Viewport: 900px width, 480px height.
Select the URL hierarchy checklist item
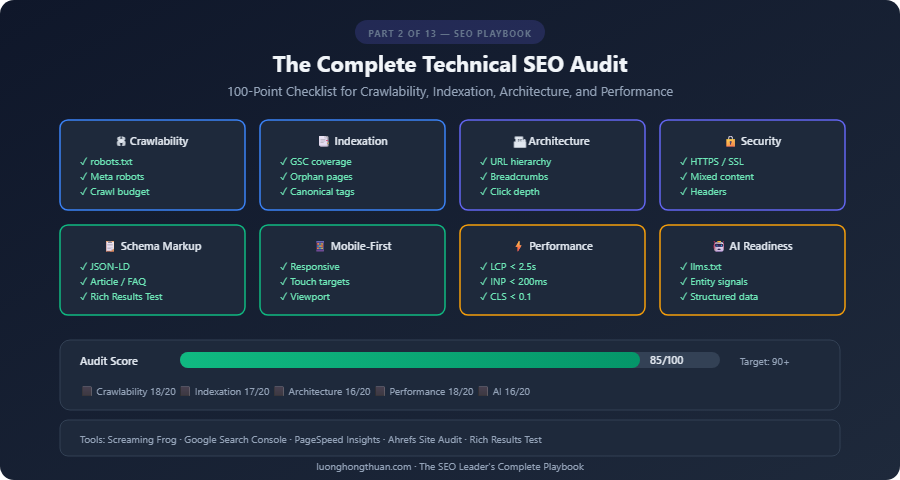coord(515,162)
